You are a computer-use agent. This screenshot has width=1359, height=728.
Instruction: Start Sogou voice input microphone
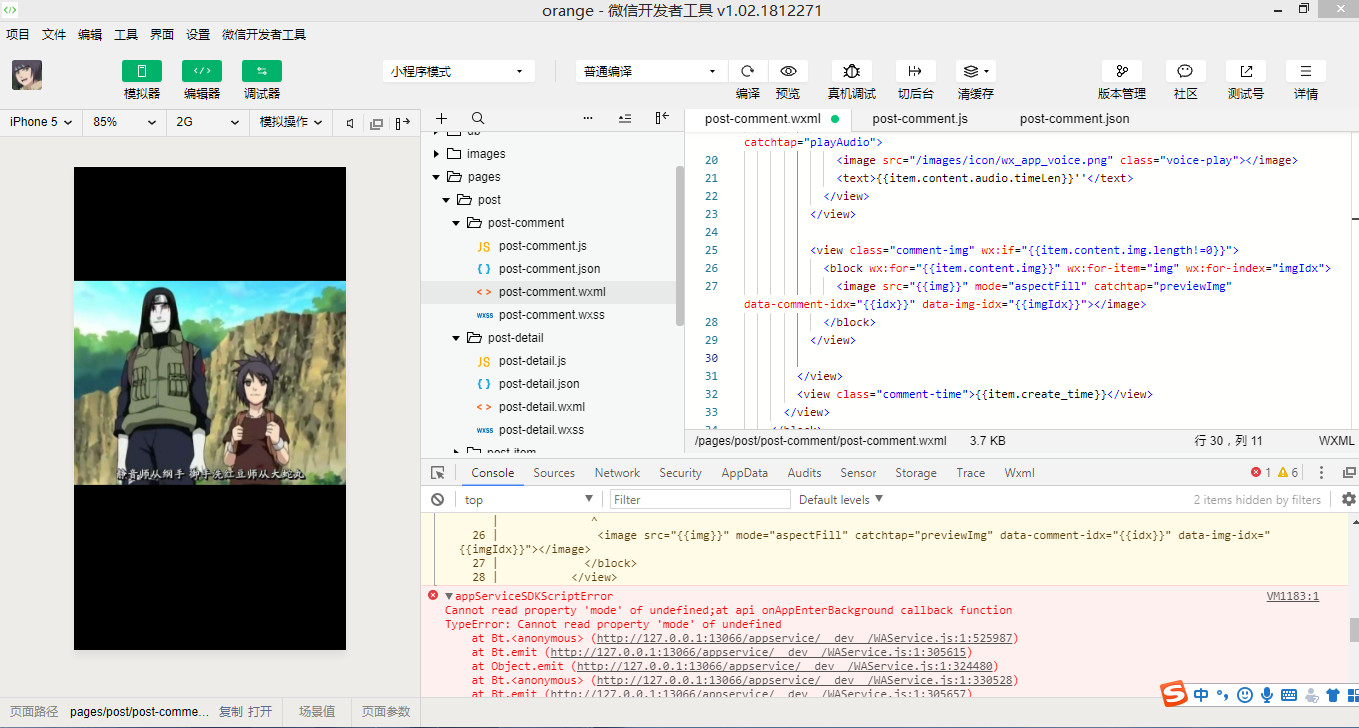1267,695
